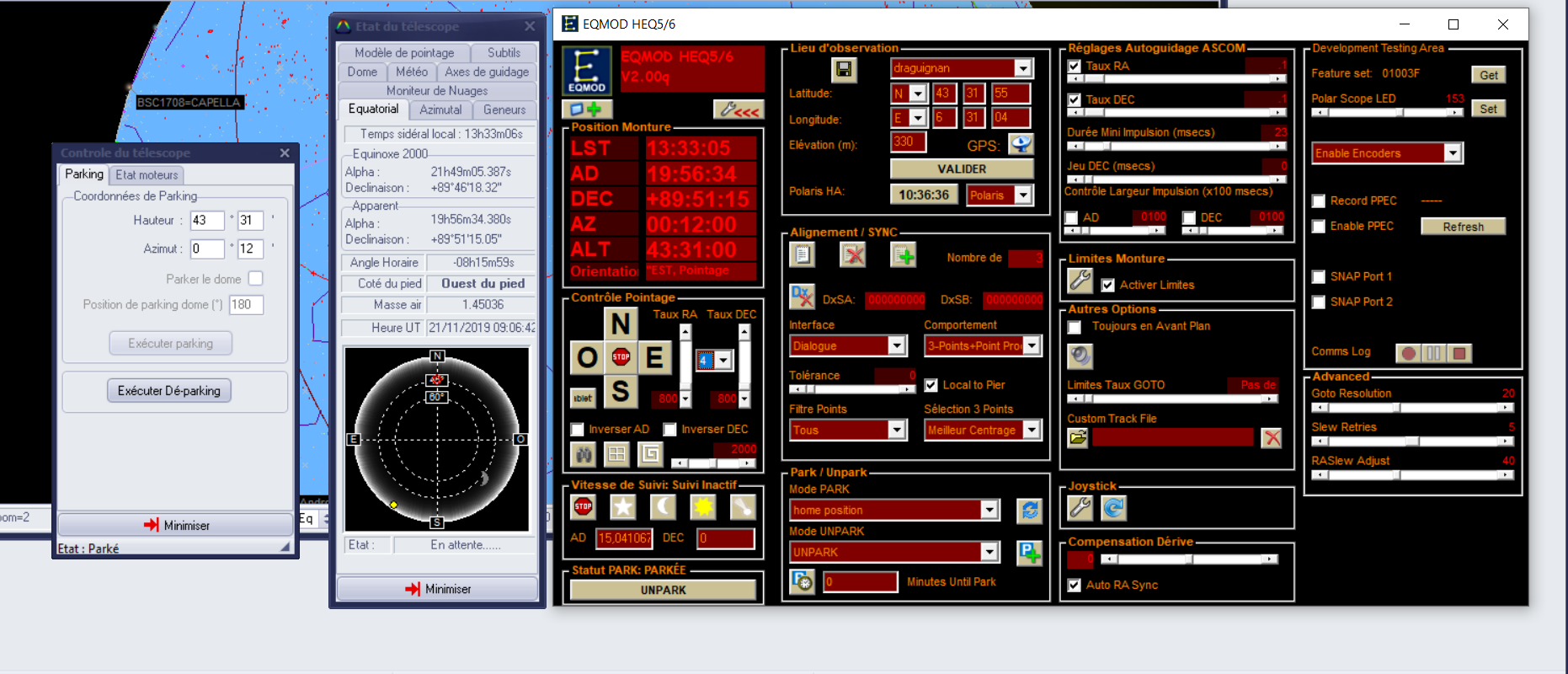Open the Etat moteurs tab
Viewport: 1568px width, 674px height.
click(147, 175)
